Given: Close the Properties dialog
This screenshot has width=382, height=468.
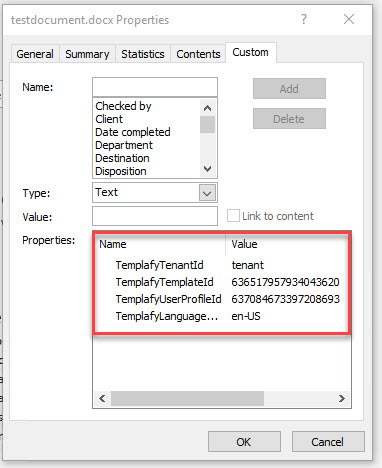Looking at the screenshot, I should (349, 19).
